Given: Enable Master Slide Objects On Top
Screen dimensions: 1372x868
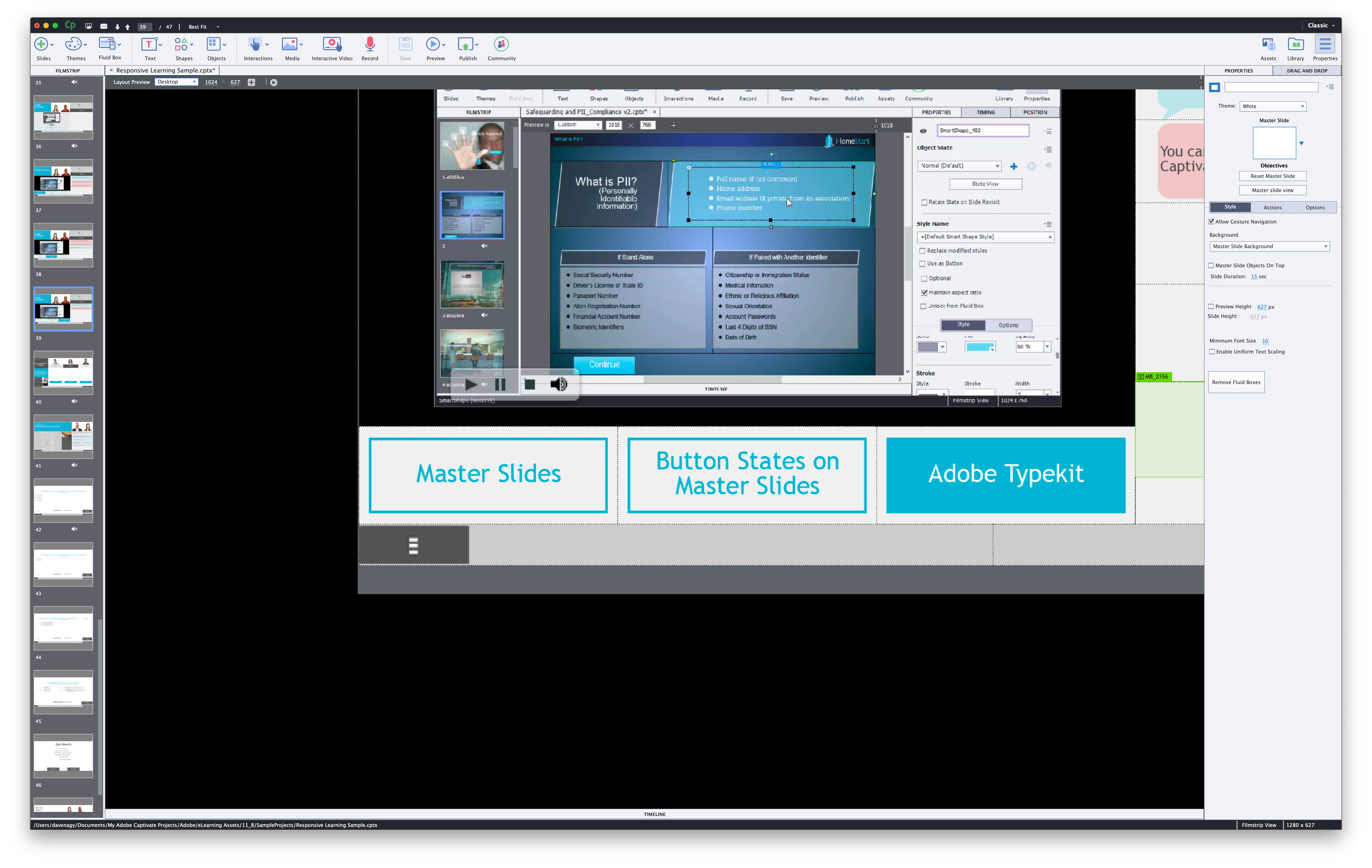Looking at the screenshot, I should [x=1211, y=265].
